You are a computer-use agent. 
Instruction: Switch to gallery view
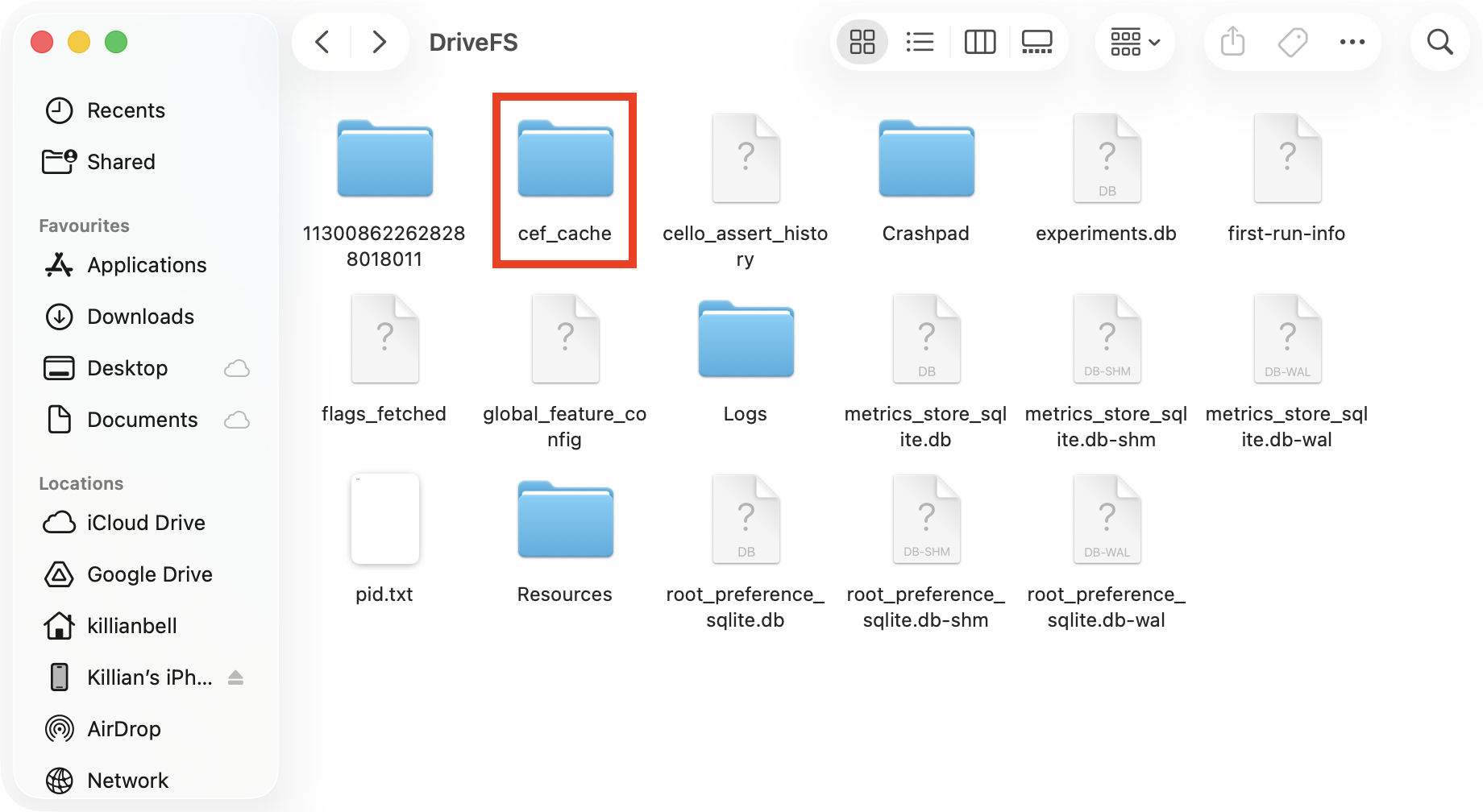(1036, 42)
